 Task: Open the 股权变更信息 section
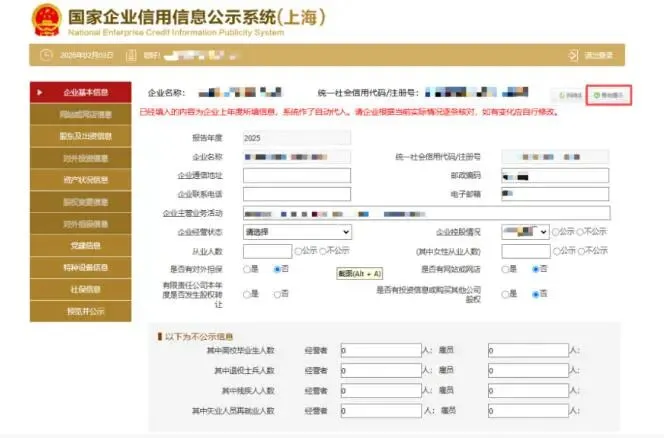point(80,202)
